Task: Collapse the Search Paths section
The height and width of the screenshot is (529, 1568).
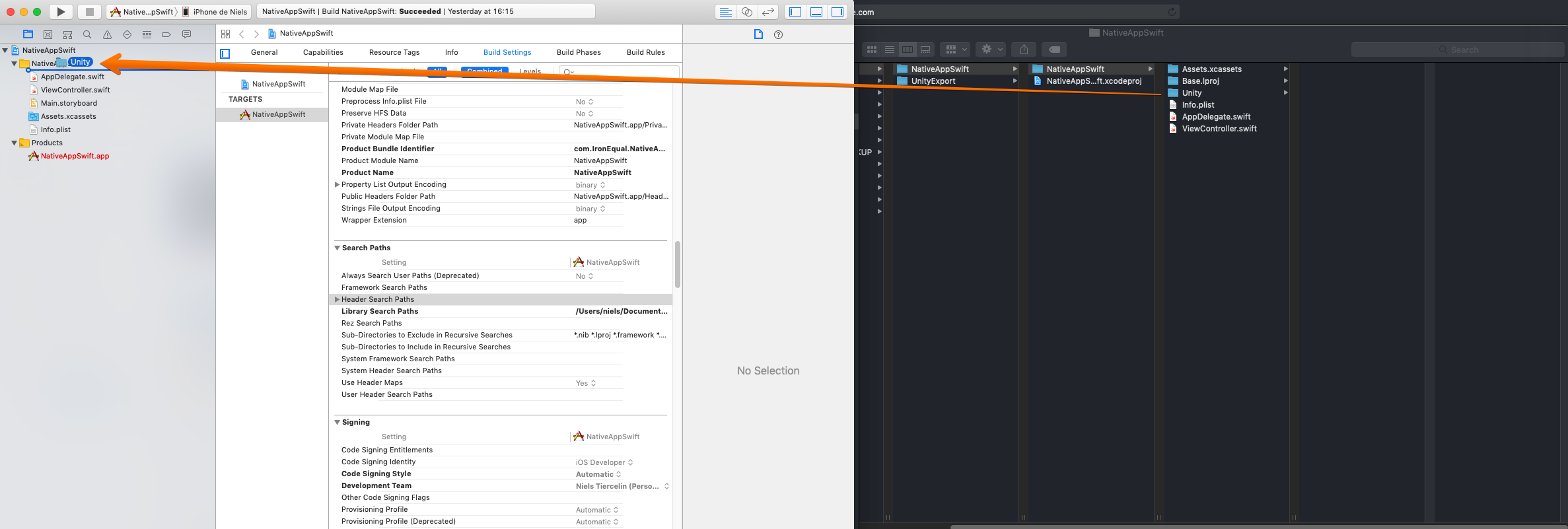Action: (337, 248)
